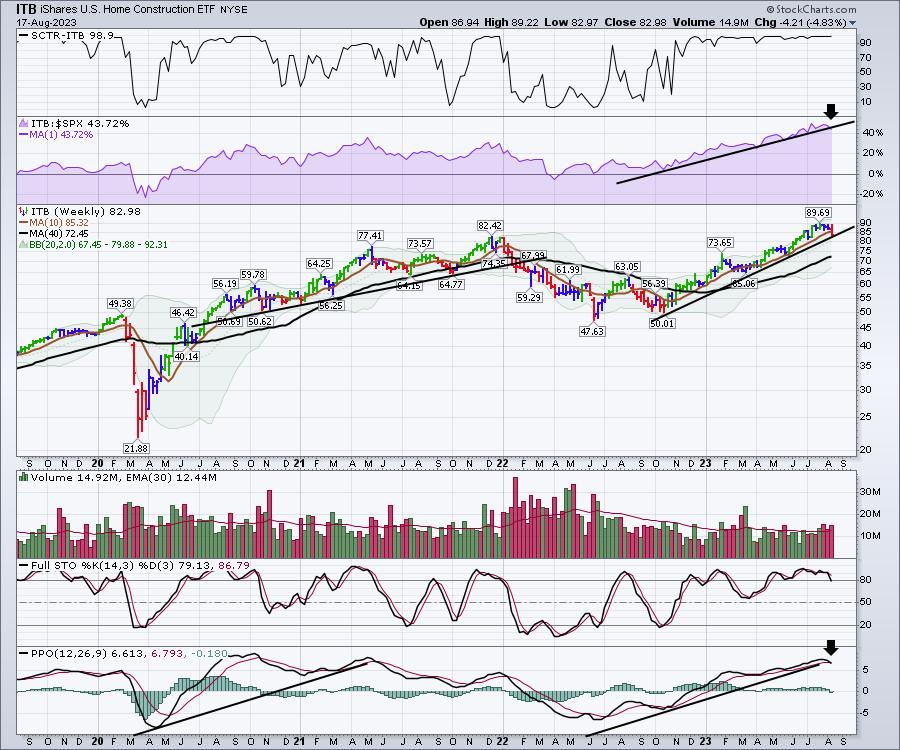Click the black arrow above the PPO line
The width and height of the screenshot is (900, 750).
click(828, 648)
